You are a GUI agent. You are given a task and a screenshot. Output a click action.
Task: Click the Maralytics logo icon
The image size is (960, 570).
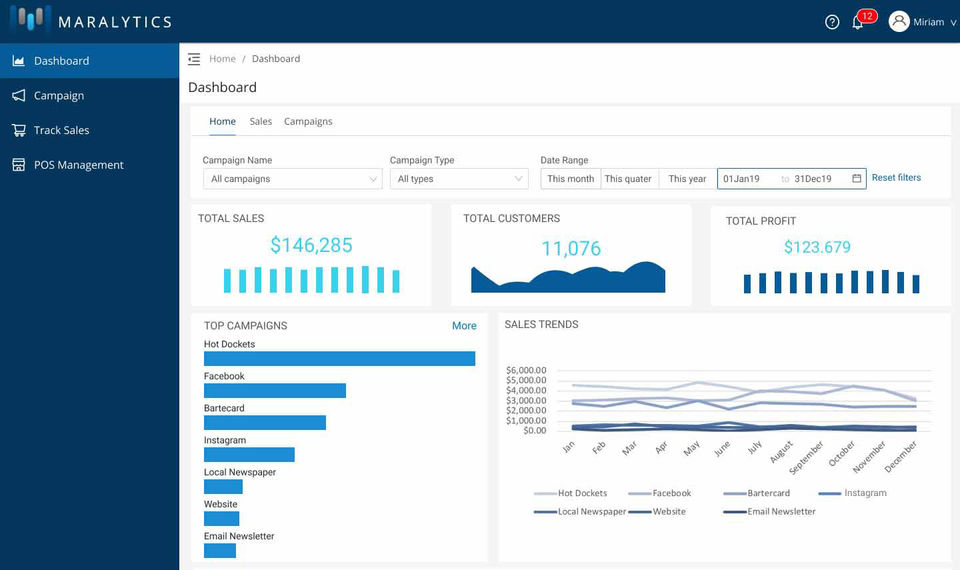(30, 20)
